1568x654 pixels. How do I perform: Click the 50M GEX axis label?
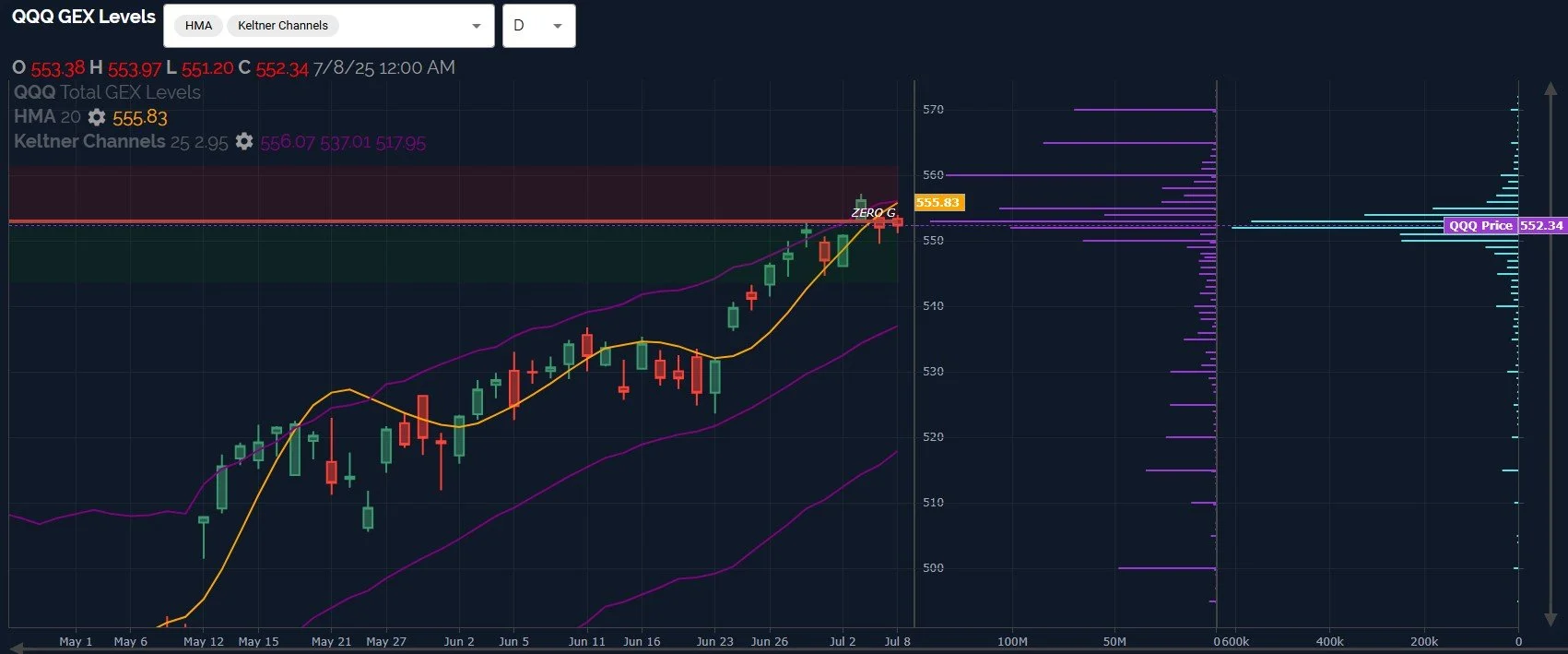click(1114, 641)
